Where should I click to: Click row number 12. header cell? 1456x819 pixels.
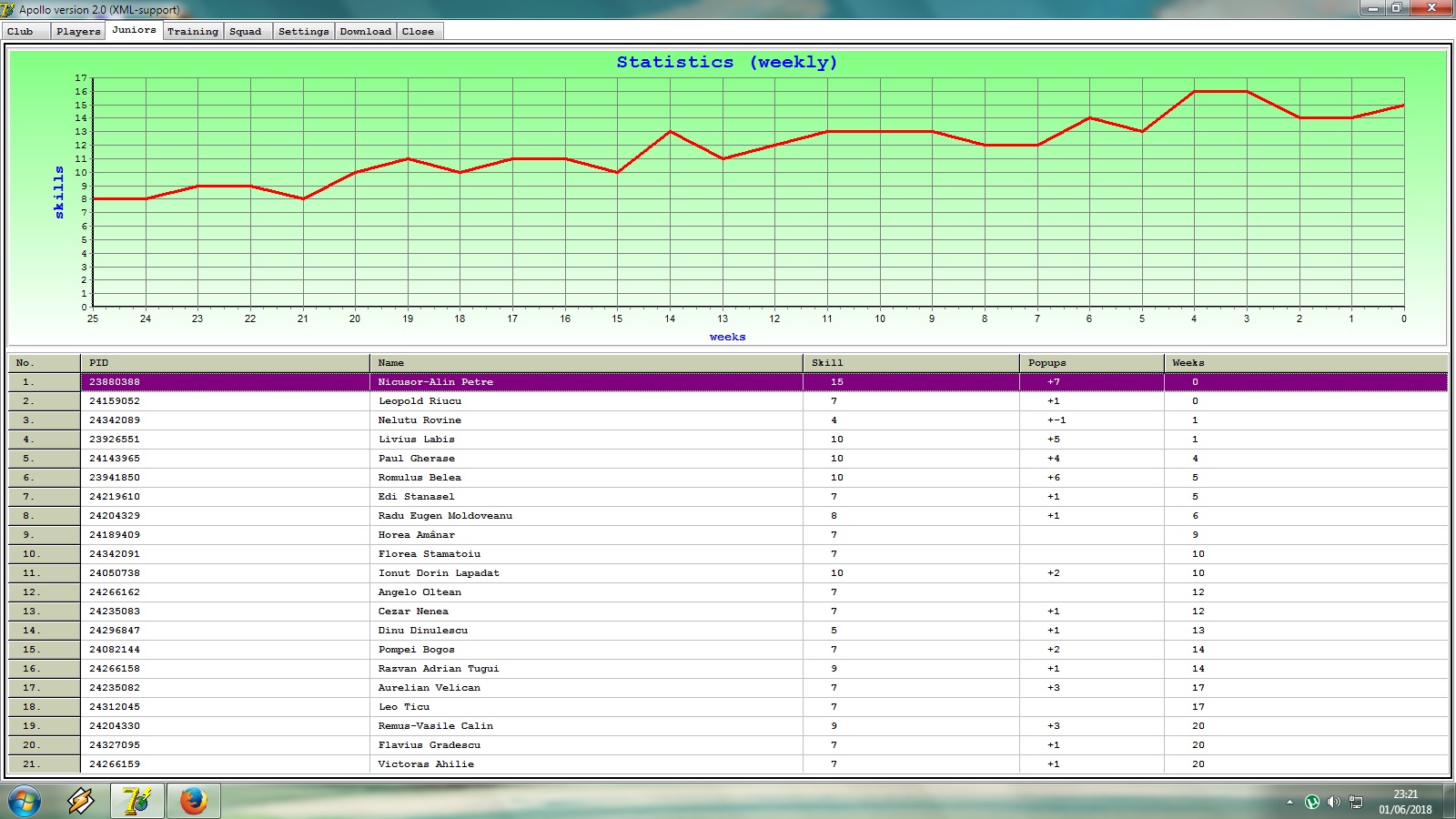[44, 592]
